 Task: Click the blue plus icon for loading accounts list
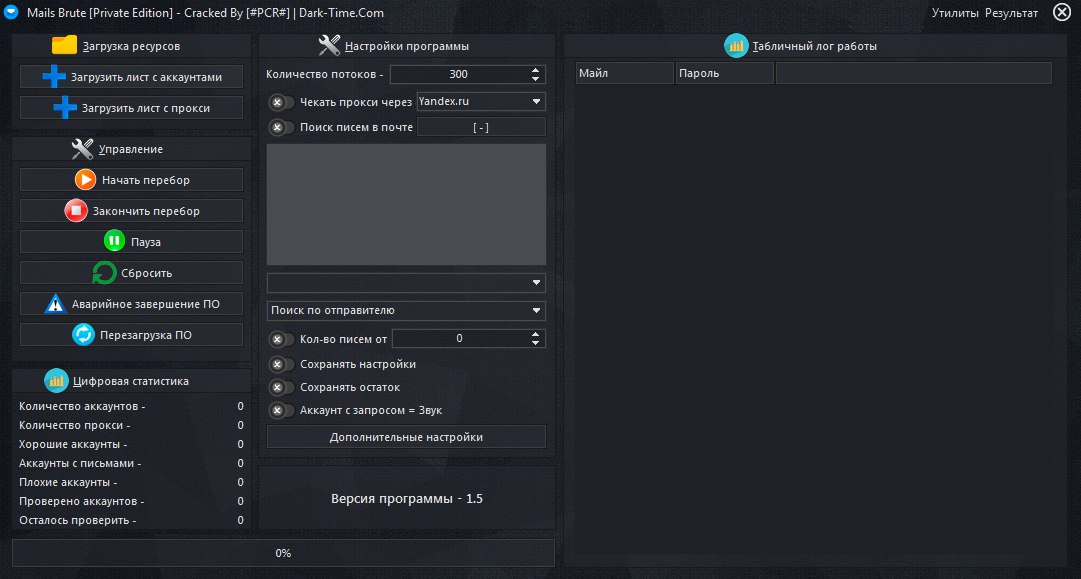(x=54, y=77)
